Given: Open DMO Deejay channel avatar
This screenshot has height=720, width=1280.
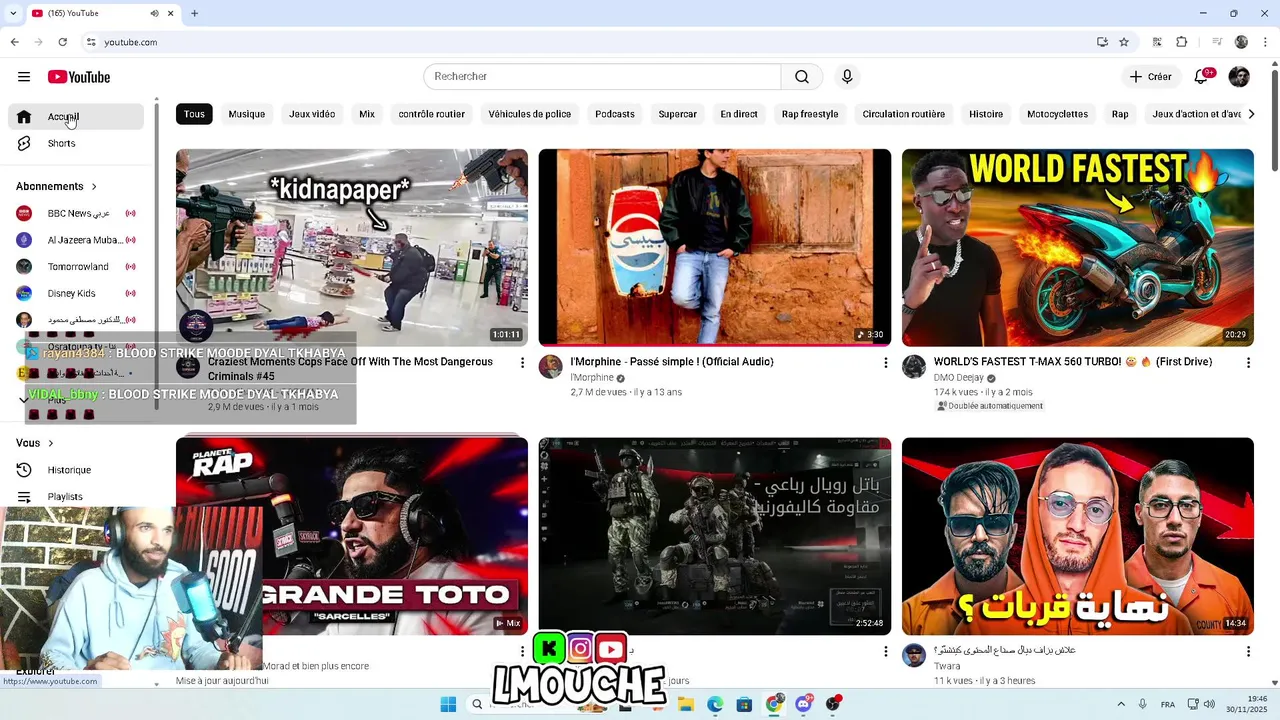Looking at the screenshot, I should point(914,367).
